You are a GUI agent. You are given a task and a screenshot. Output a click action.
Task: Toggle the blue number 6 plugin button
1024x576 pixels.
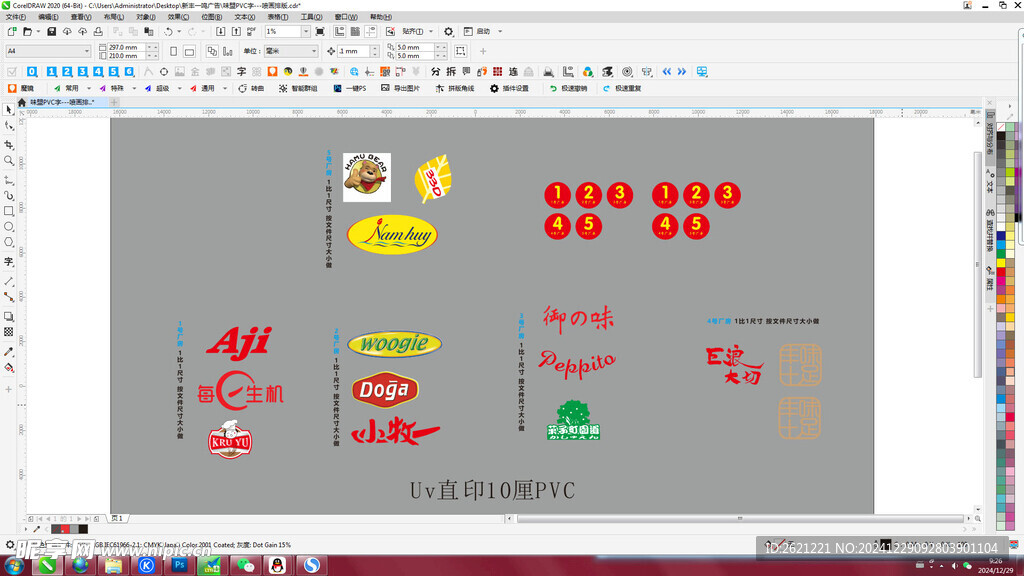click(129, 72)
